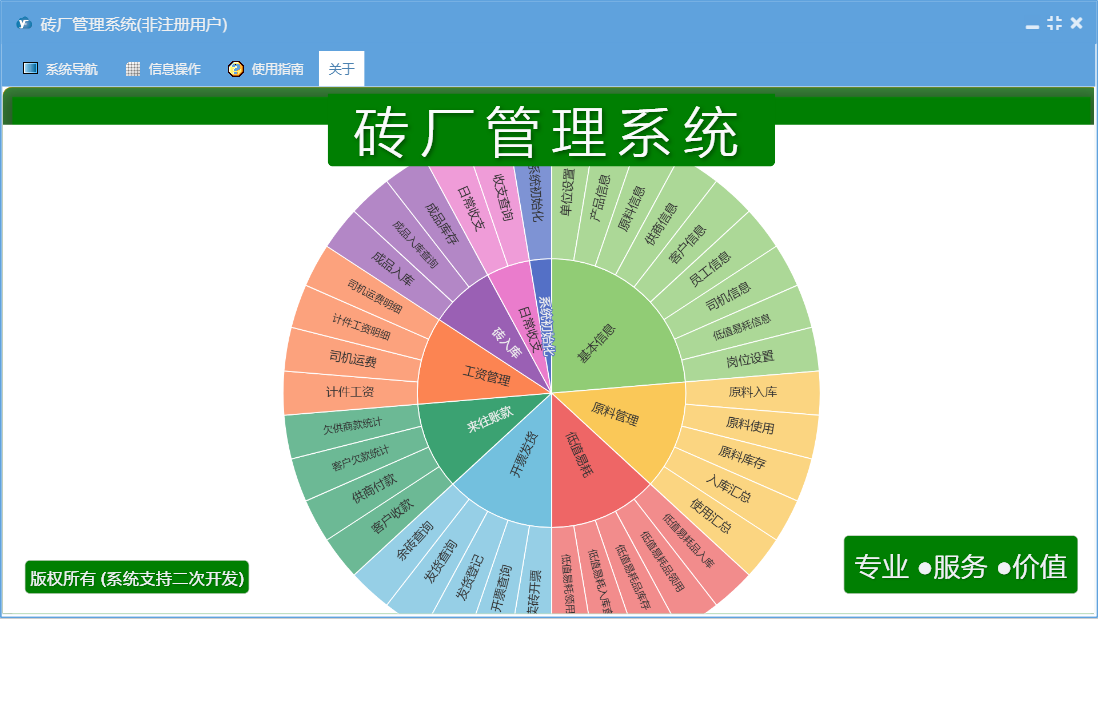Open the 计件工资明细 segment
This screenshot has width=1098, height=728.
[361, 327]
